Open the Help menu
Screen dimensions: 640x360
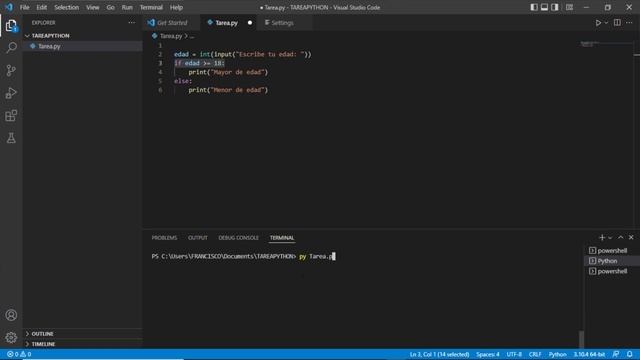click(x=176, y=7)
